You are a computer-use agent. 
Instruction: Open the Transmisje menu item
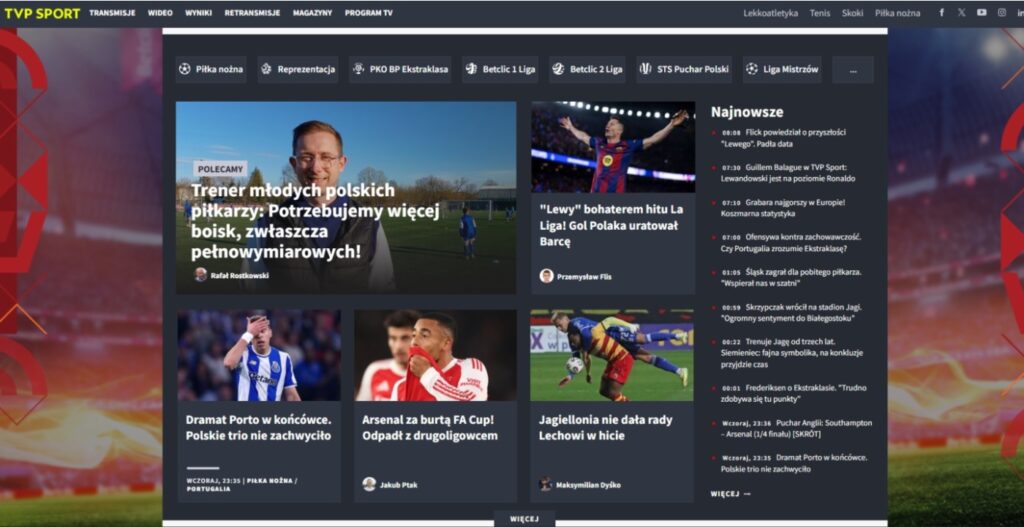tap(112, 13)
